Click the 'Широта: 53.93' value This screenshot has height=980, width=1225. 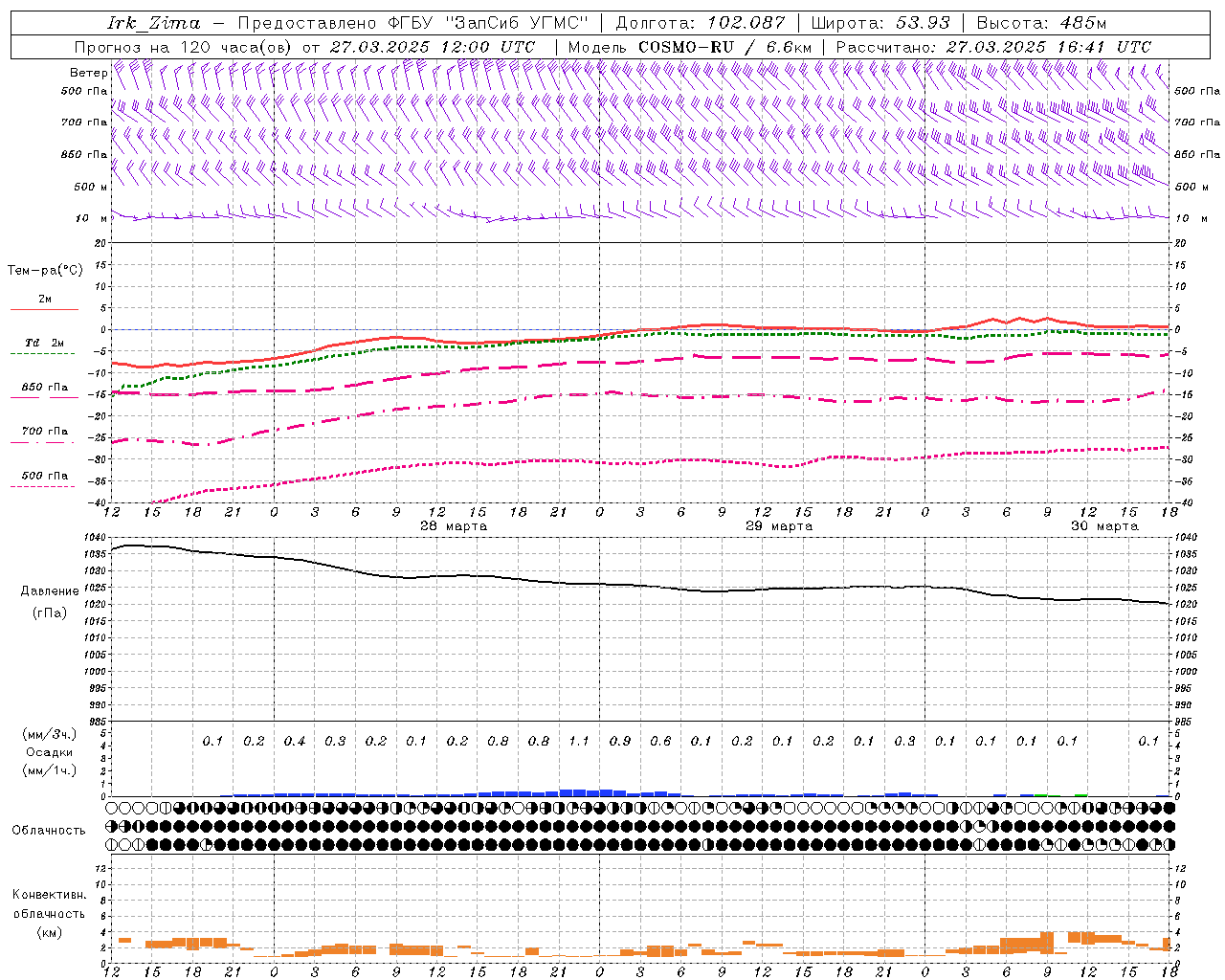tap(880, 23)
